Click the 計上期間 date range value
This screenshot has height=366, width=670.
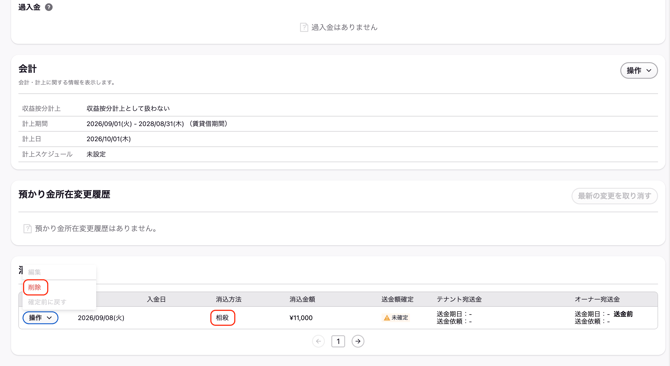pos(159,124)
